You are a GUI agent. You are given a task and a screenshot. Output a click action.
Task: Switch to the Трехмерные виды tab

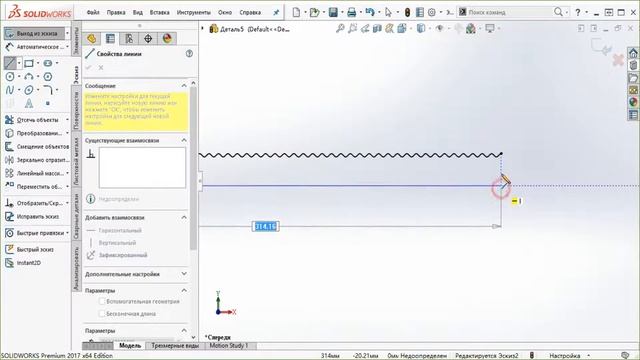tap(175, 346)
